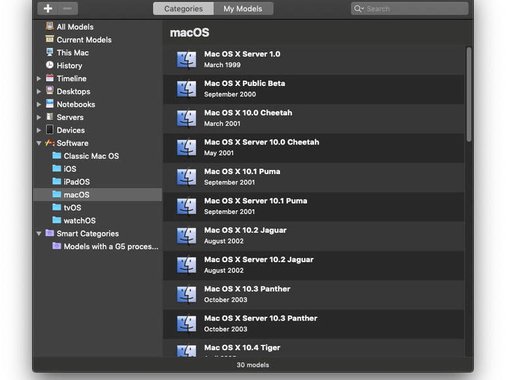506x380 pixels.
Task: Click Finder icon for Mac OS X 10.0 Cheetah
Action: click(x=186, y=118)
